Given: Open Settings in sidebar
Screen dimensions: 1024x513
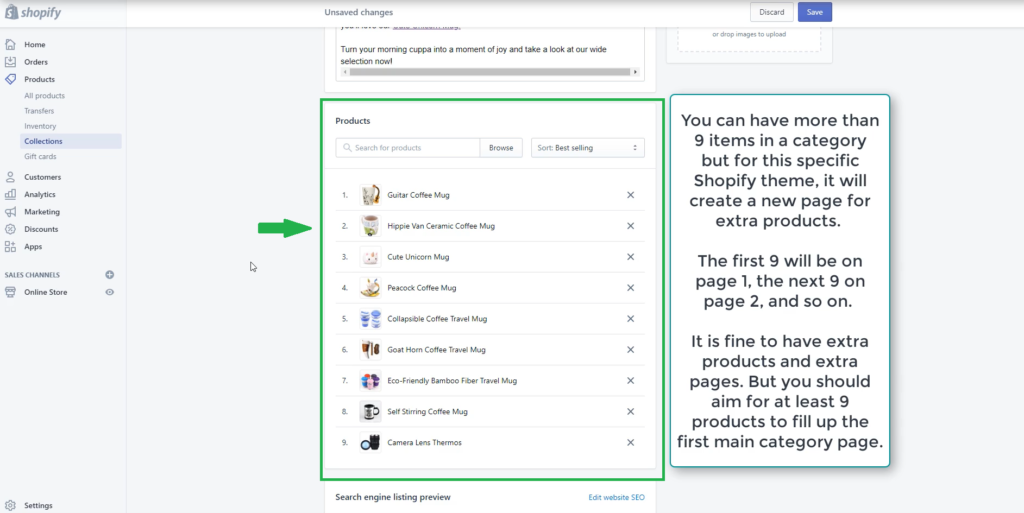Looking at the screenshot, I should (39, 505).
